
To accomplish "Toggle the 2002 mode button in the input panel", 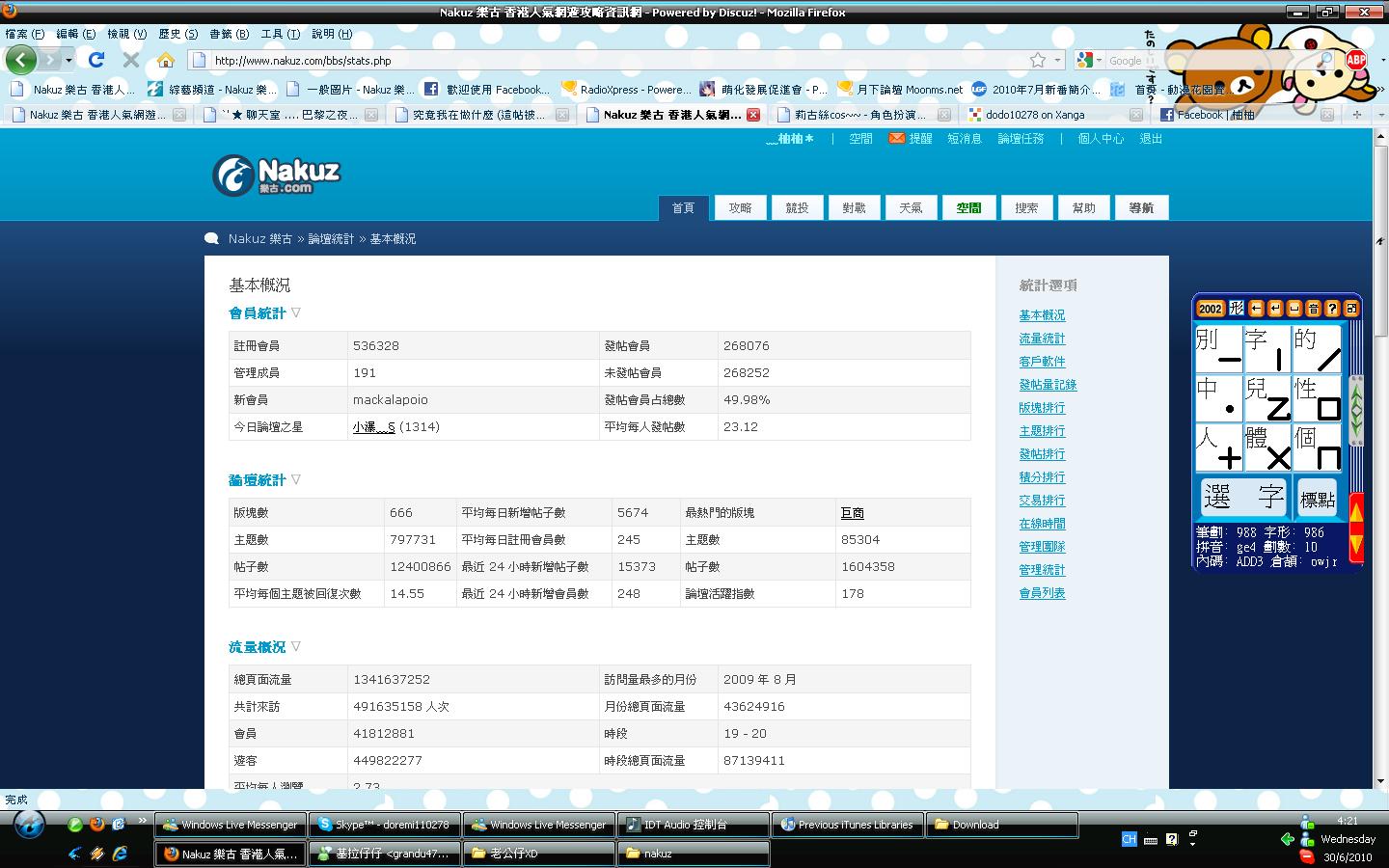I will point(1211,309).
